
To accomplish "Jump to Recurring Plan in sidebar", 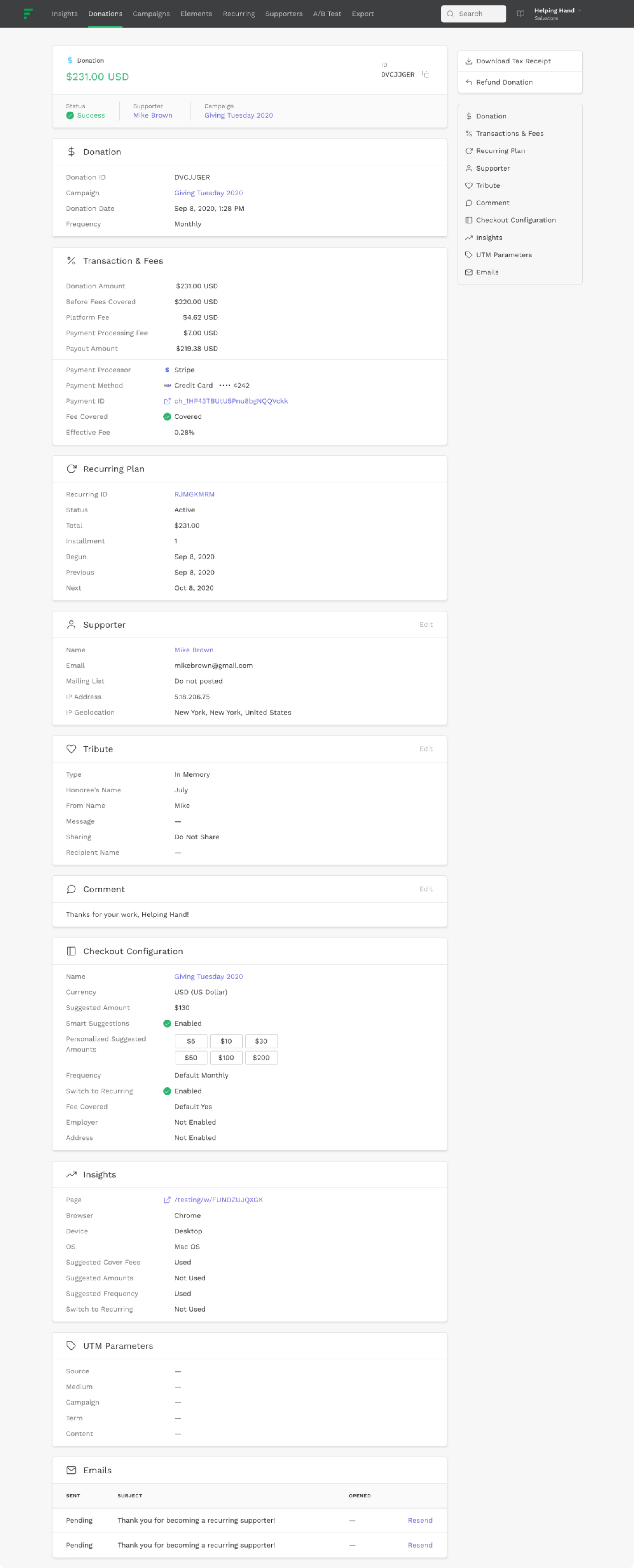I will [501, 151].
